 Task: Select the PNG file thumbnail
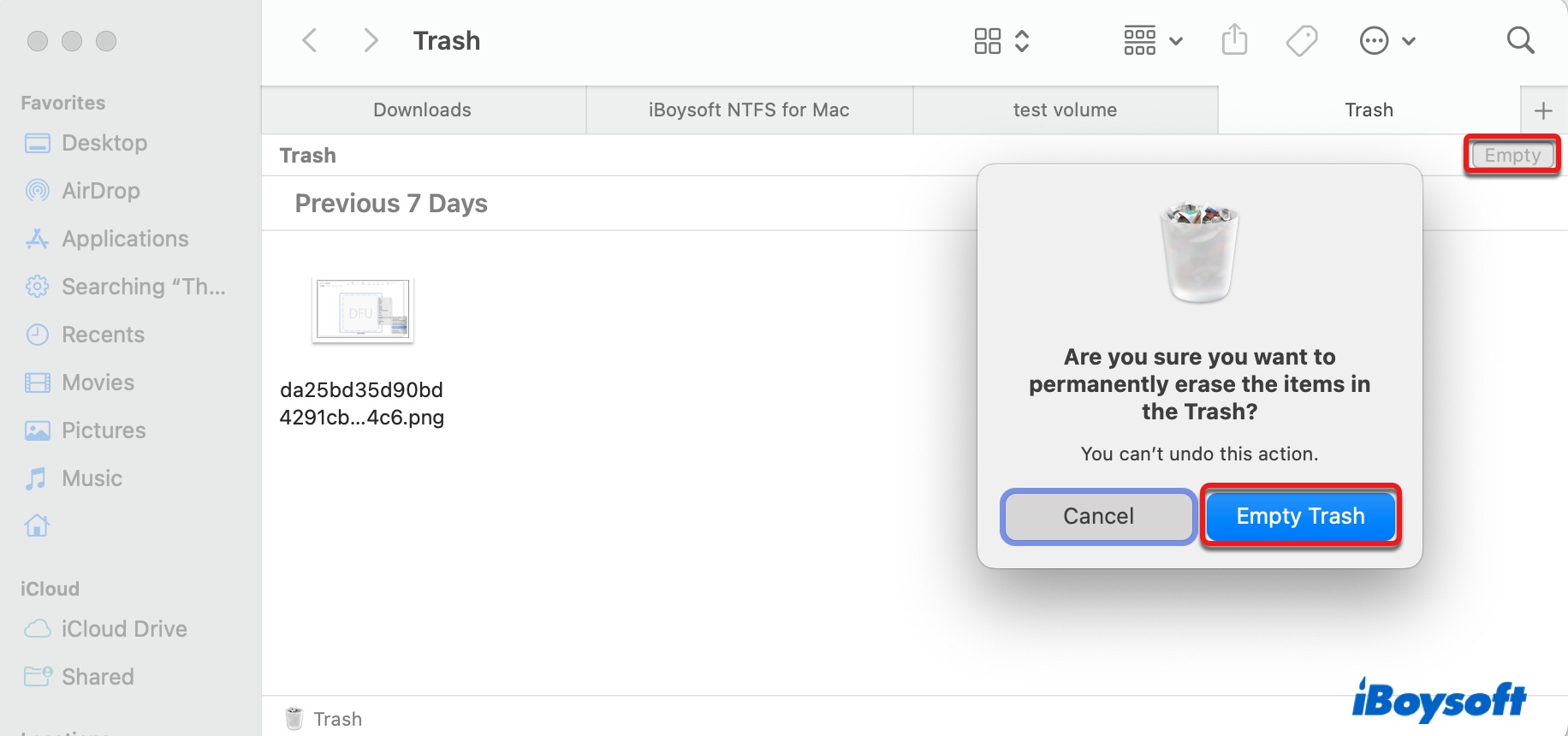[x=363, y=310]
